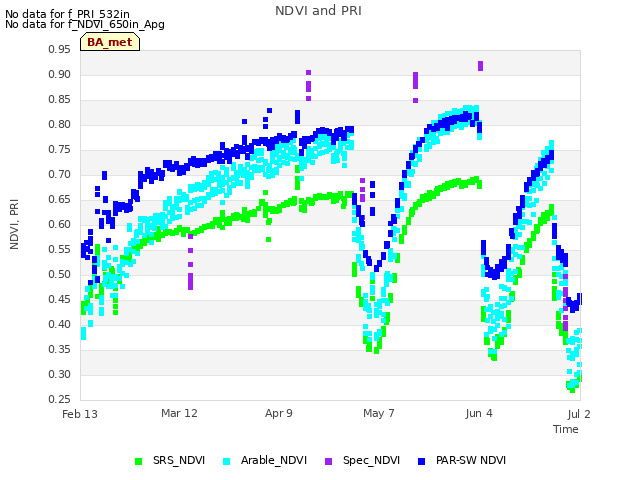Select the PAR-SW NDVI legend label

(471, 460)
